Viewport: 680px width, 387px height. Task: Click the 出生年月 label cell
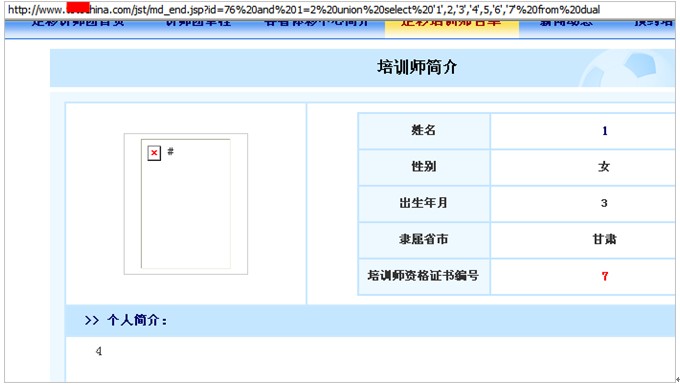coord(424,203)
